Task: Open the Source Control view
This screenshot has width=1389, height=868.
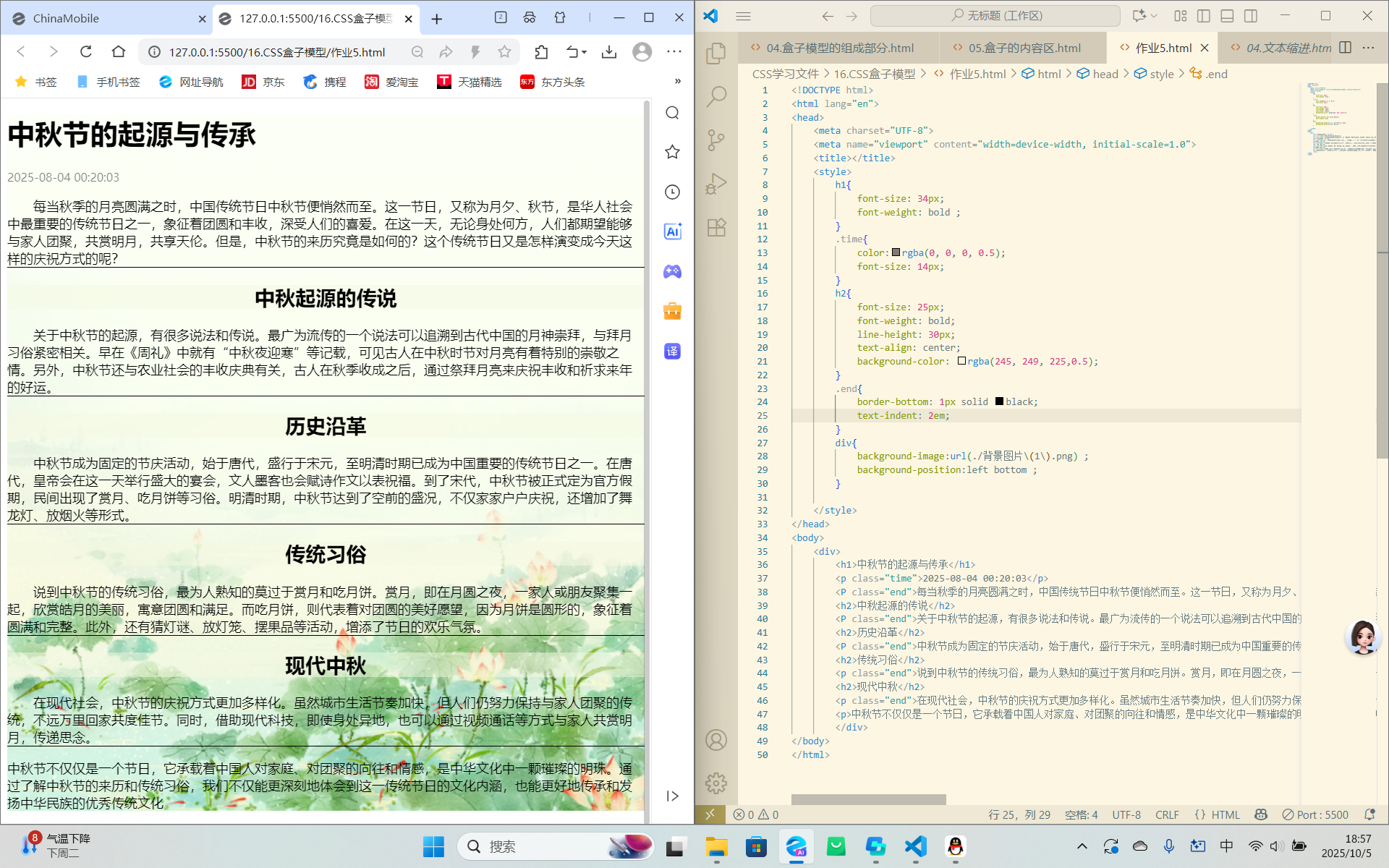Action: [x=716, y=140]
